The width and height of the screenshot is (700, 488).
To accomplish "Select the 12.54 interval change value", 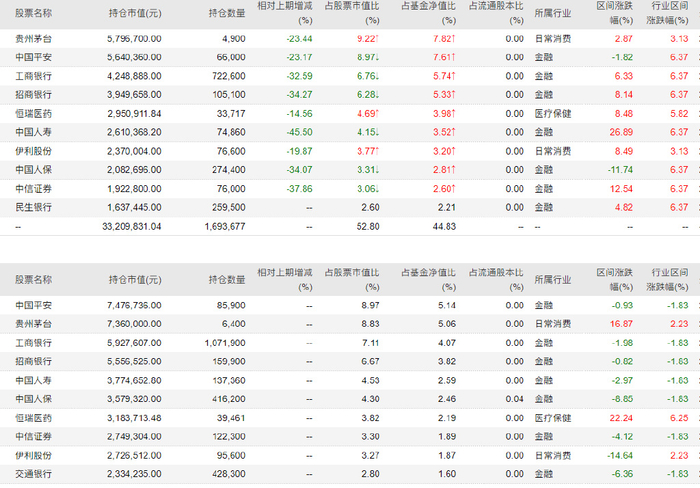I will click(x=621, y=188).
